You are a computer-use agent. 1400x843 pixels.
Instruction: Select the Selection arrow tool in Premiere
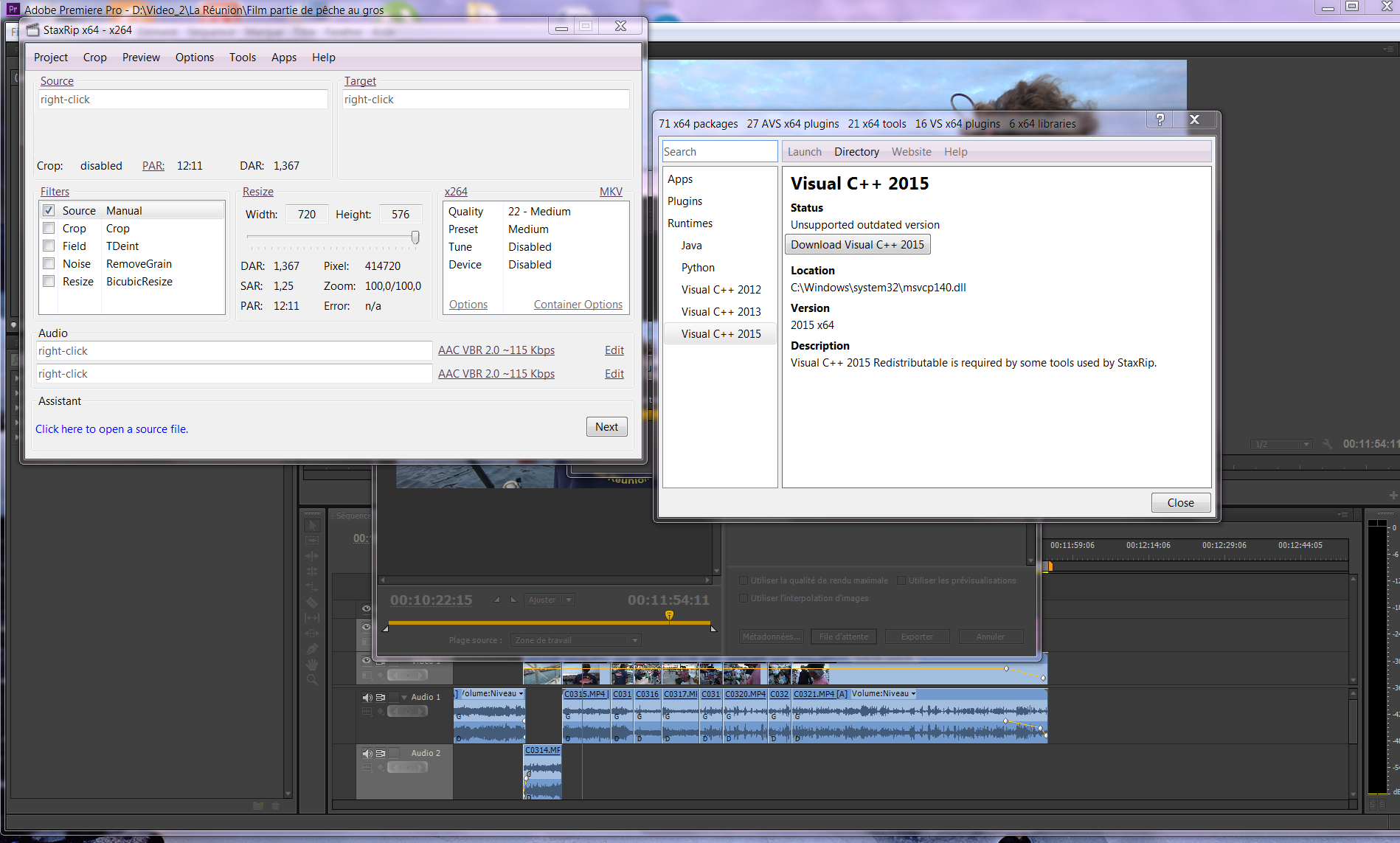pyautogui.click(x=312, y=525)
